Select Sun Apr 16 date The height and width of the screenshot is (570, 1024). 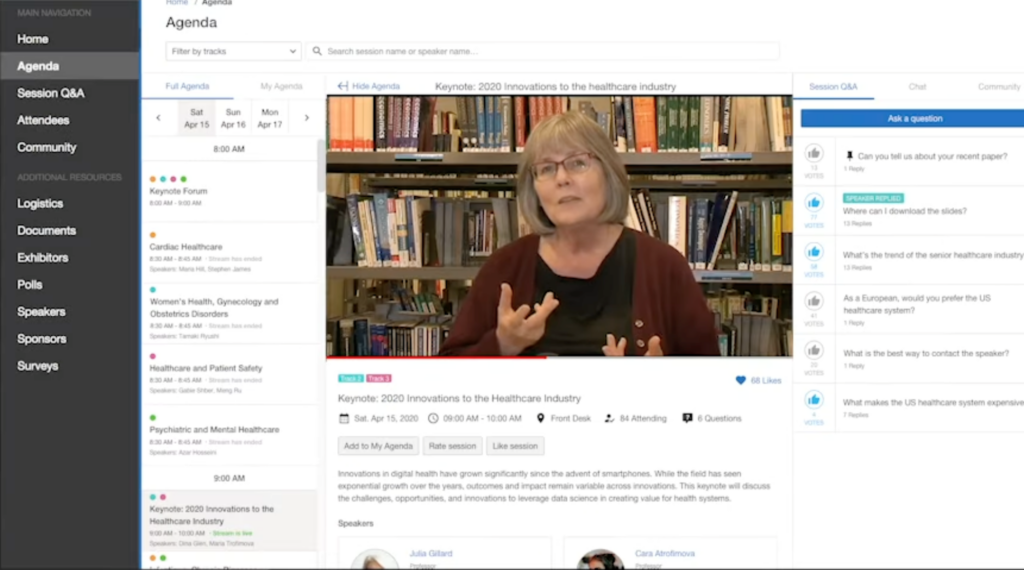pyautogui.click(x=233, y=118)
